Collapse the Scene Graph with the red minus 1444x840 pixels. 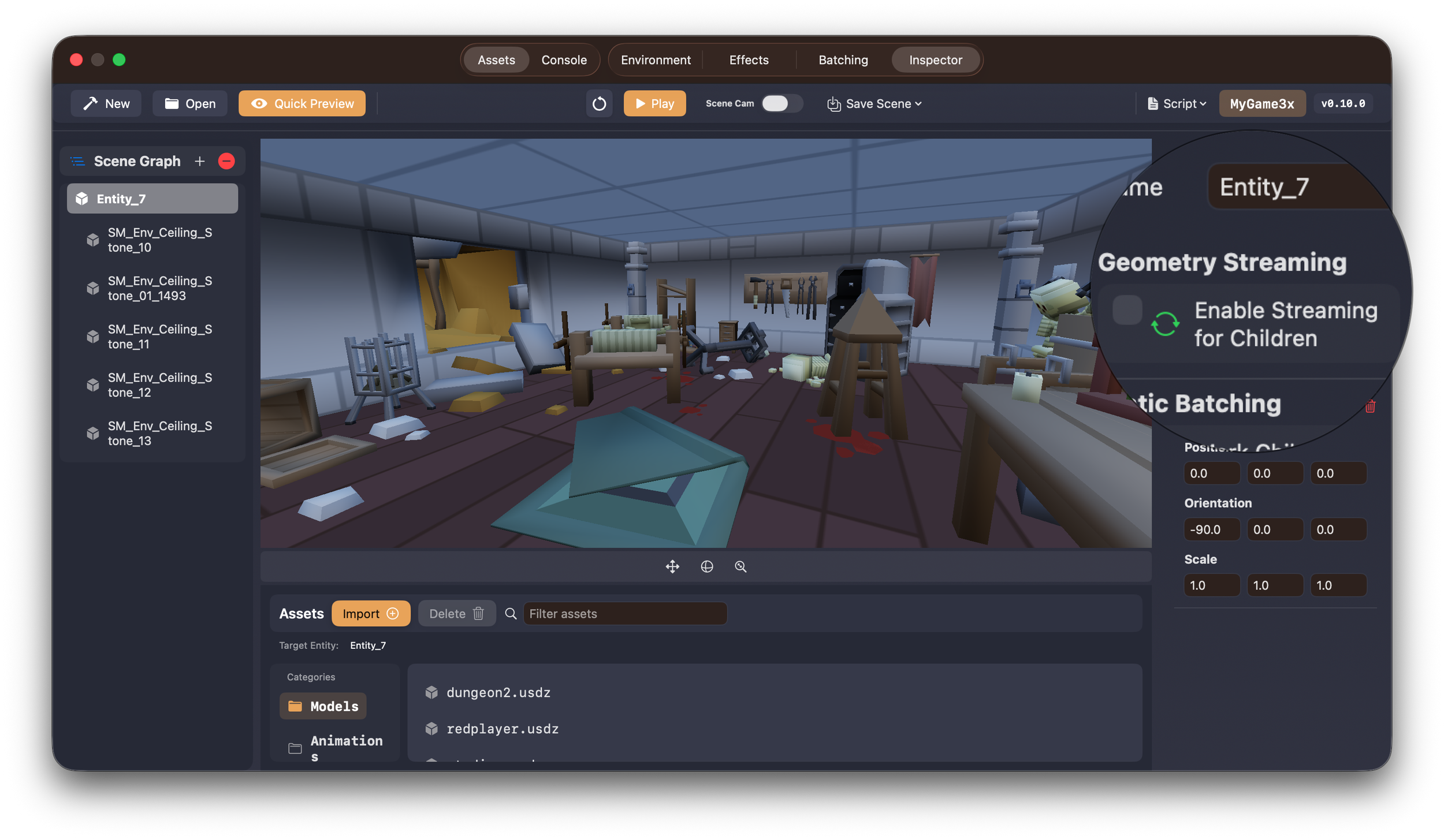point(226,161)
